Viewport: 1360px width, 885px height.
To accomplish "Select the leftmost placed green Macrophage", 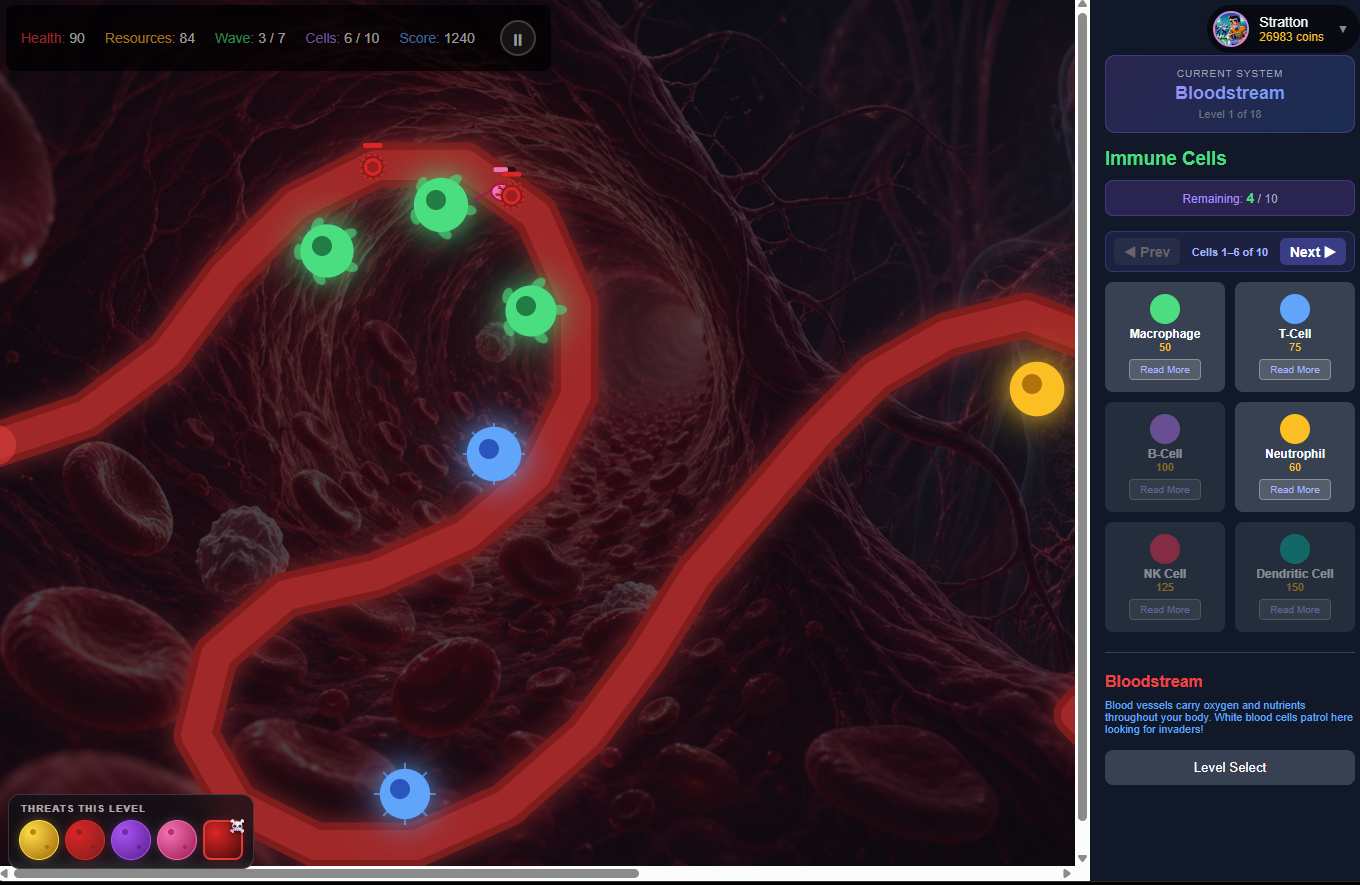I will coord(326,250).
